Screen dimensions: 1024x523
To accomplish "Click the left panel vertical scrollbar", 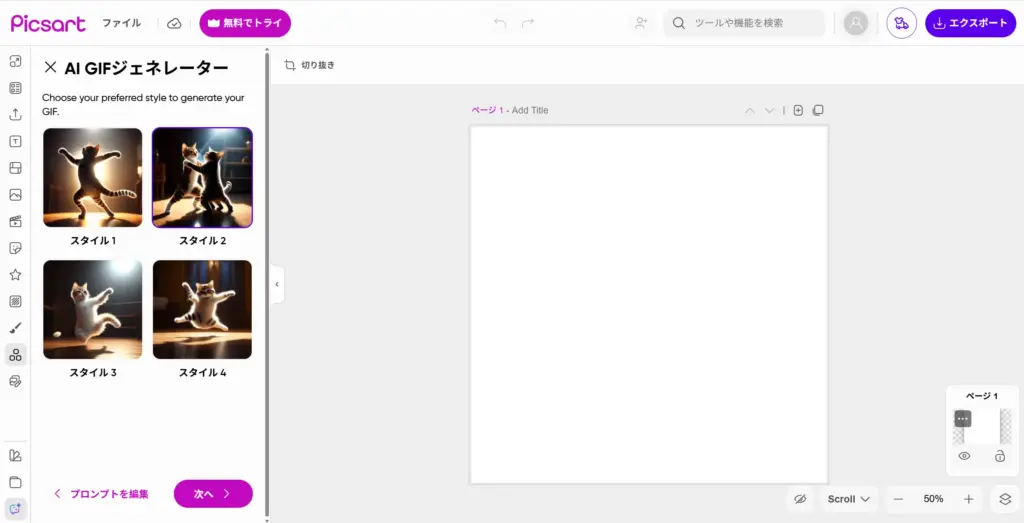I will click(266, 285).
